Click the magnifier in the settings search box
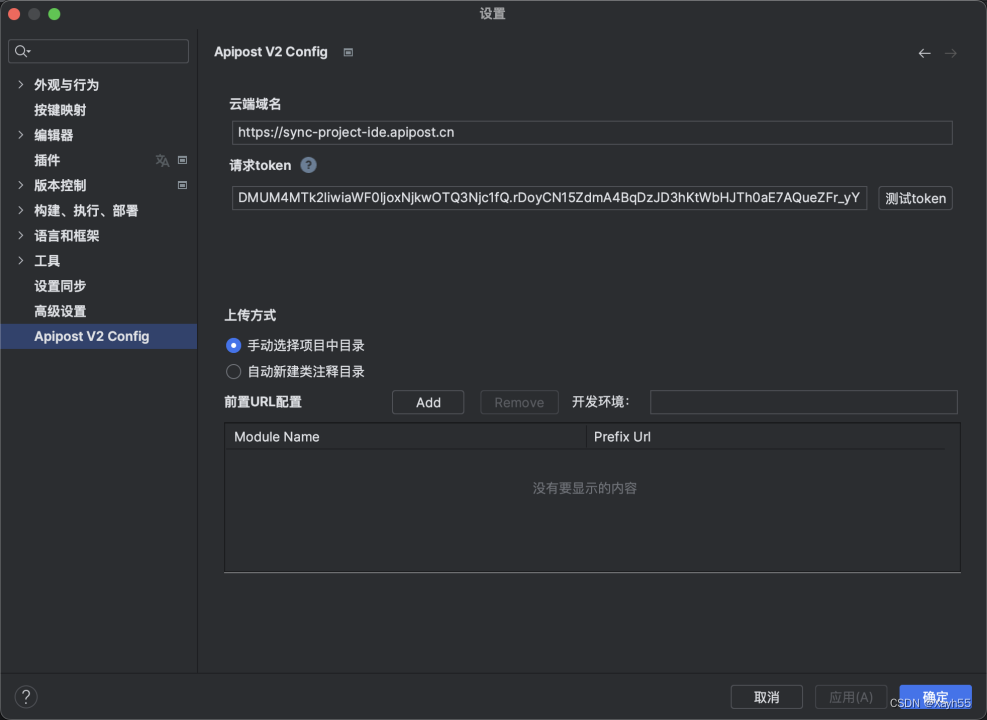Image resolution: width=987 pixels, height=720 pixels. point(21,50)
